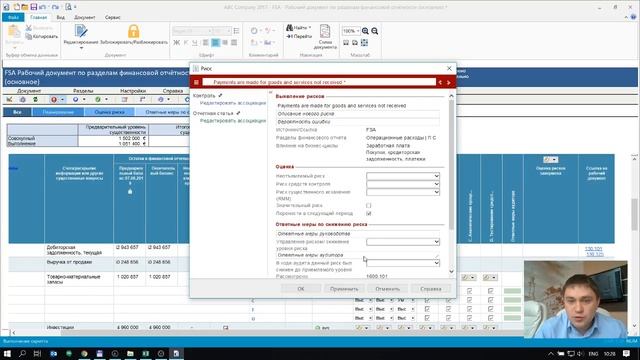Click scroll-down arrow of Риск dialog
Viewport: 640px width, 360px height.
(x=451, y=271)
